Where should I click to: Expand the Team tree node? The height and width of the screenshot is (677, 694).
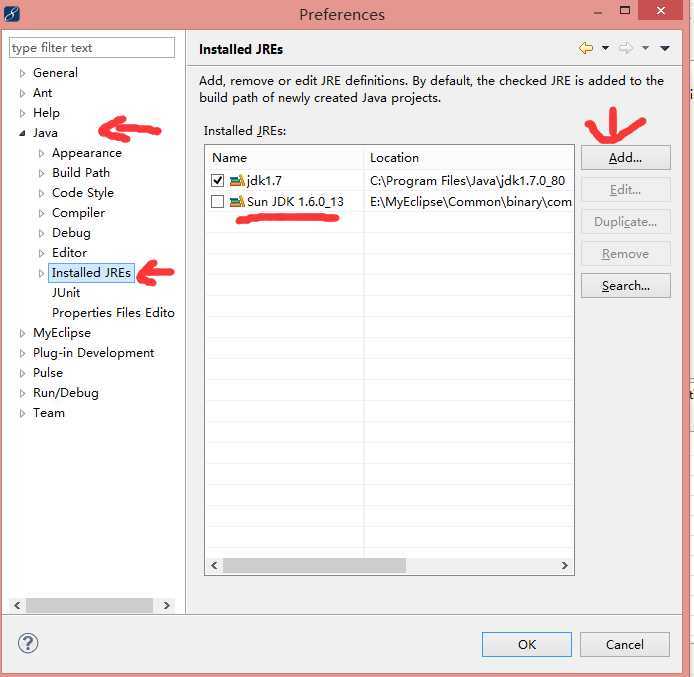pyautogui.click(x=23, y=413)
